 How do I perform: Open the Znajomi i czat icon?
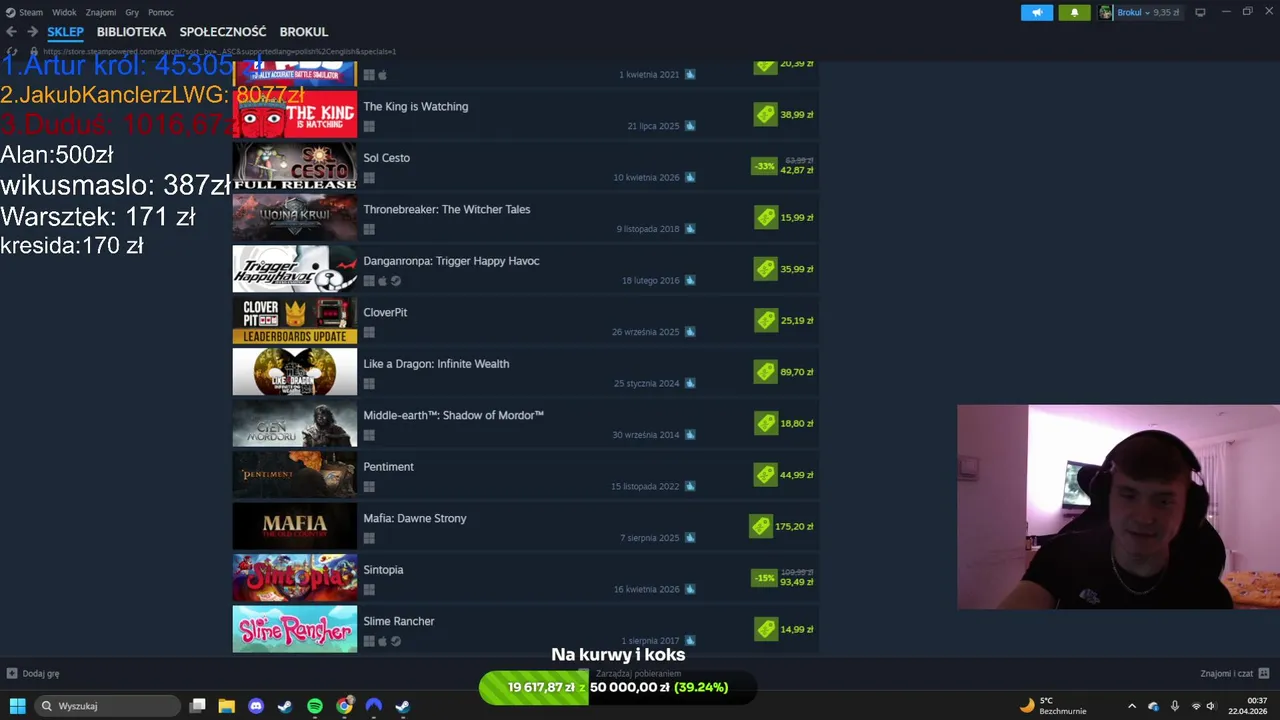click(x=1264, y=674)
